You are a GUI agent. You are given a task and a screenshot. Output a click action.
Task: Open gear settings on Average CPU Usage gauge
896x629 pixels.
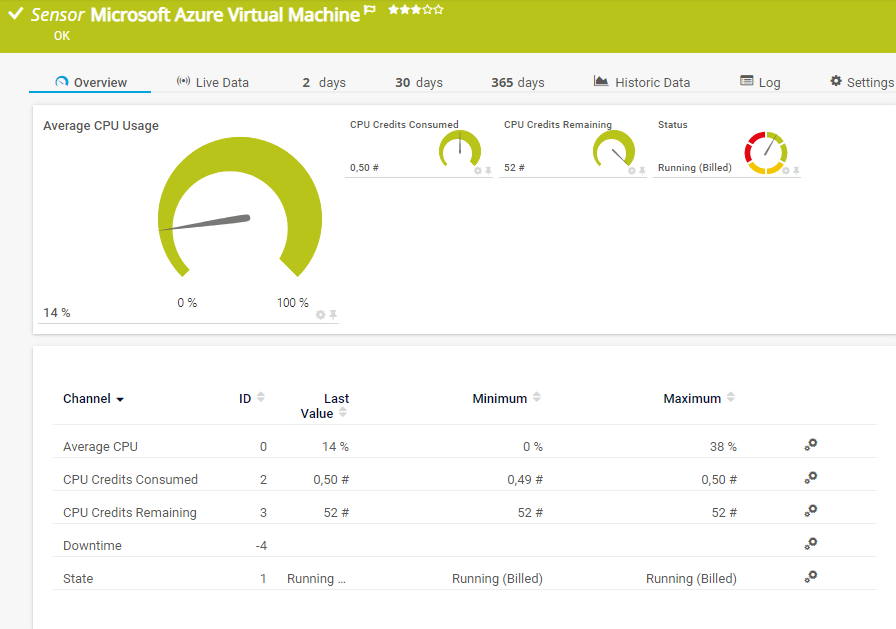pos(321,314)
